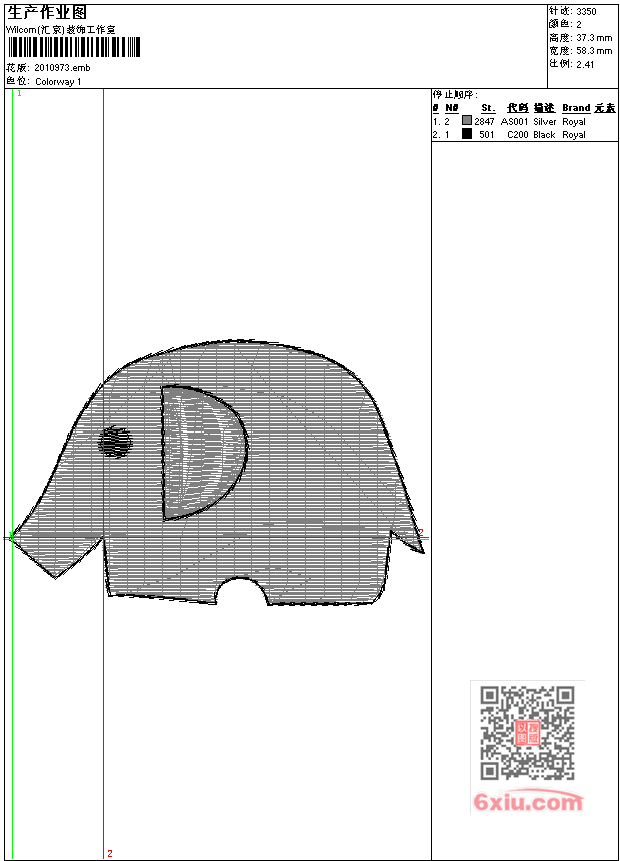Click the green start marker at the elephant's trunk
Screen dimensions: 620x861
[12, 537]
